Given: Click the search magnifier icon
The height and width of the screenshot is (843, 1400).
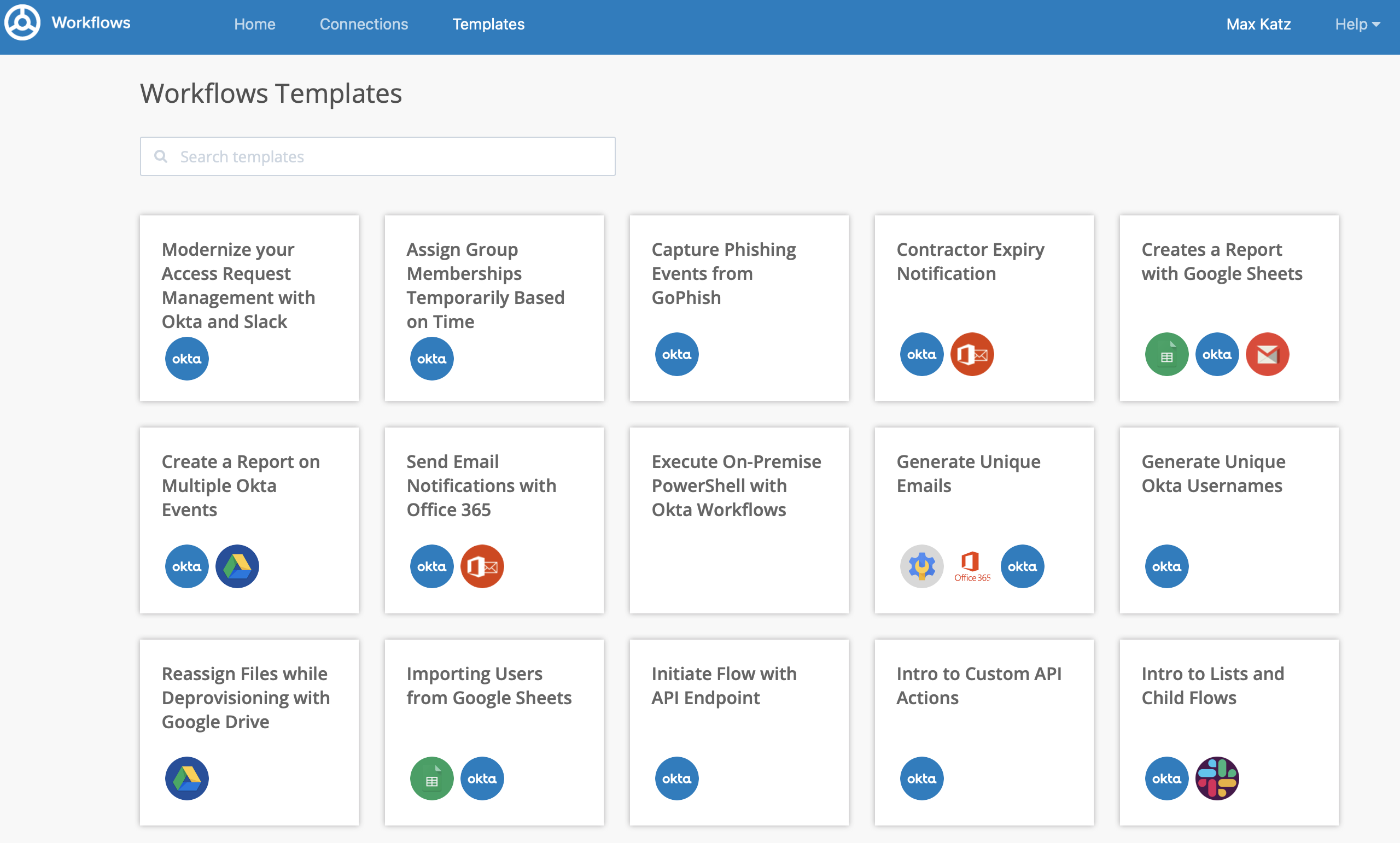Looking at the screenshot, I should click(161, 156).
